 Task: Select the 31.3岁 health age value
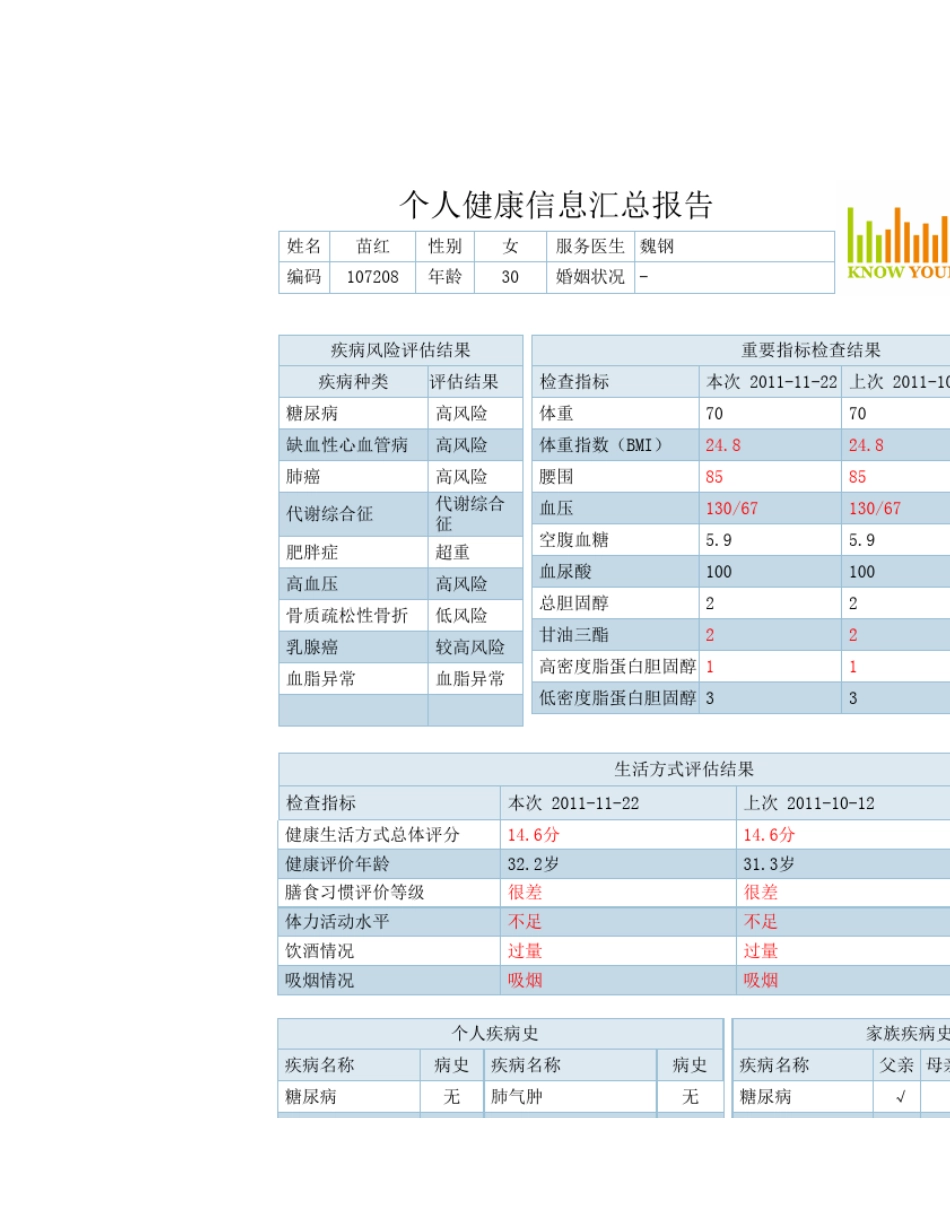(x=769, y=864)
